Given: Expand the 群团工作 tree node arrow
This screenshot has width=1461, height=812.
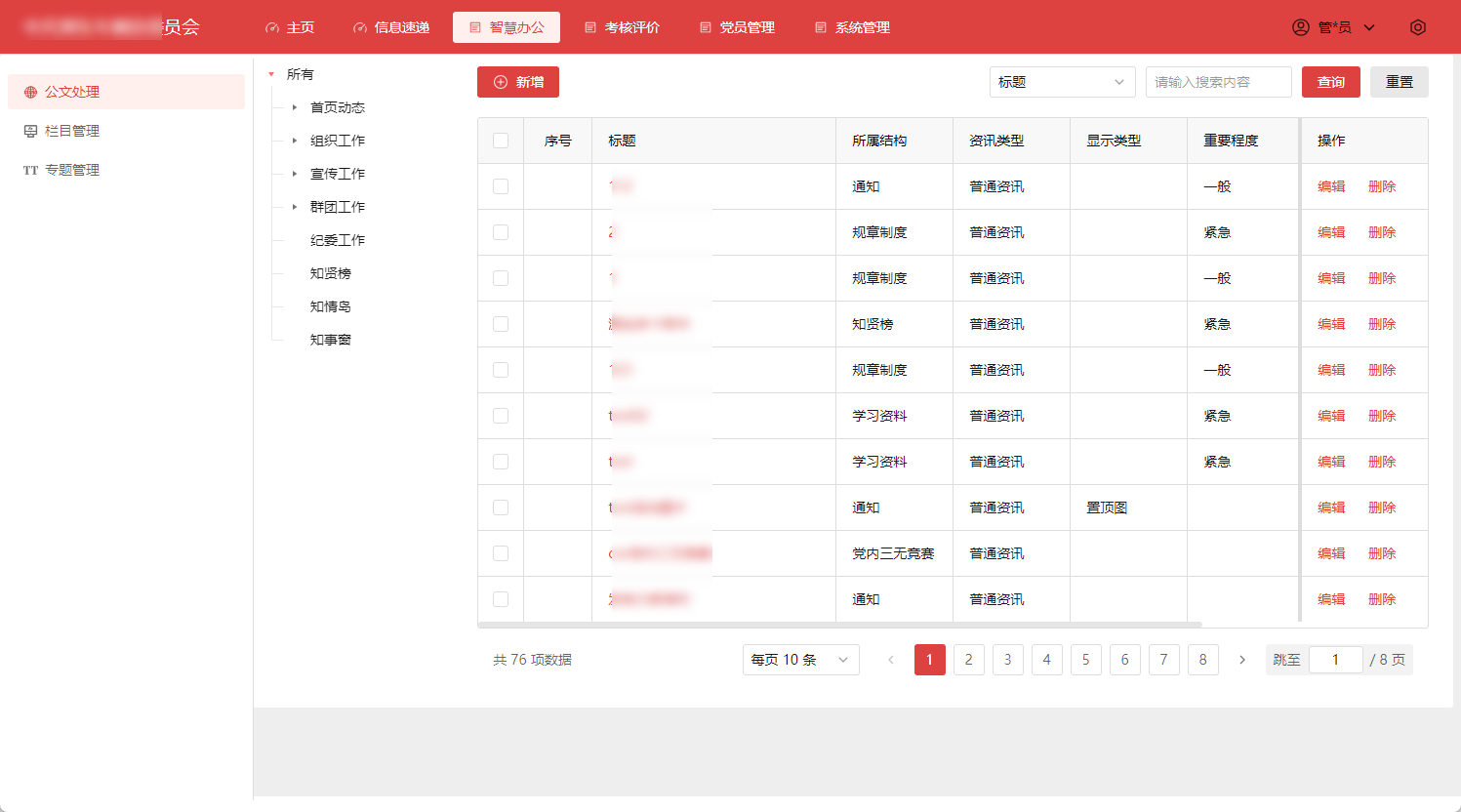Looking at the screenshot, I should tap(295, 207).
